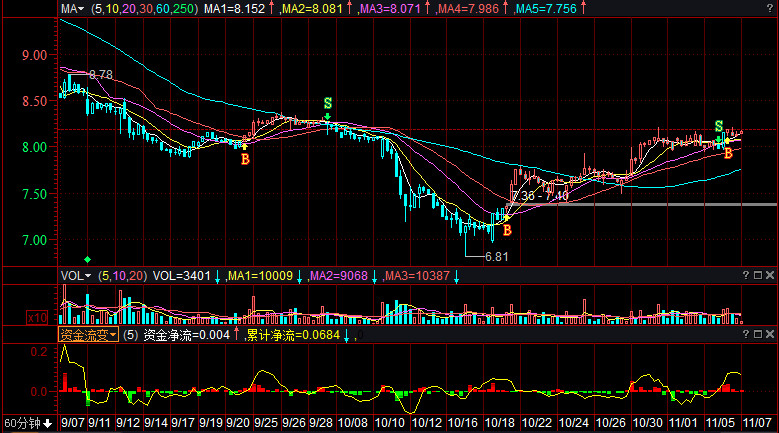Click the green S sell marker near 9/28
The width and height of the screenshot is (779, 433).
coord(328,104)
